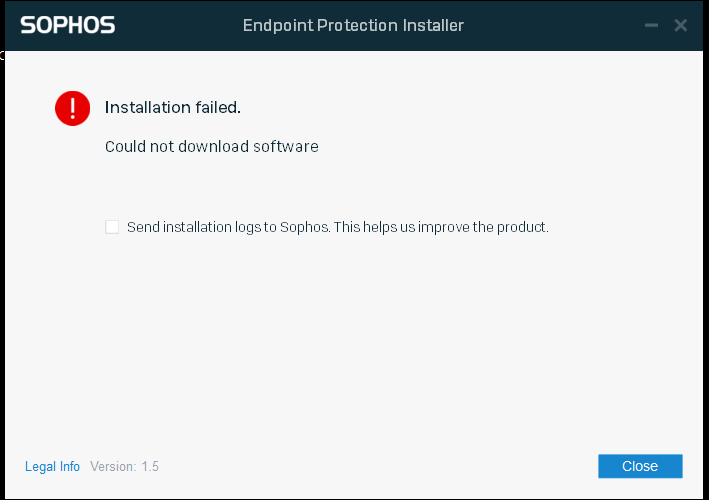Screen dimensions: 709x500
Task: Click the word 'Sophos' in checkbox label
Action: (x=305, y=227)
